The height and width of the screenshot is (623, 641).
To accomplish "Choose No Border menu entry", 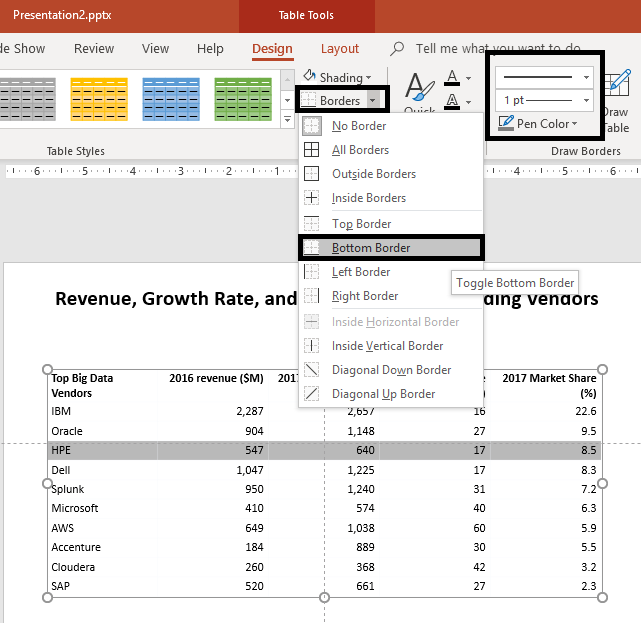I will tap(391, 126).
